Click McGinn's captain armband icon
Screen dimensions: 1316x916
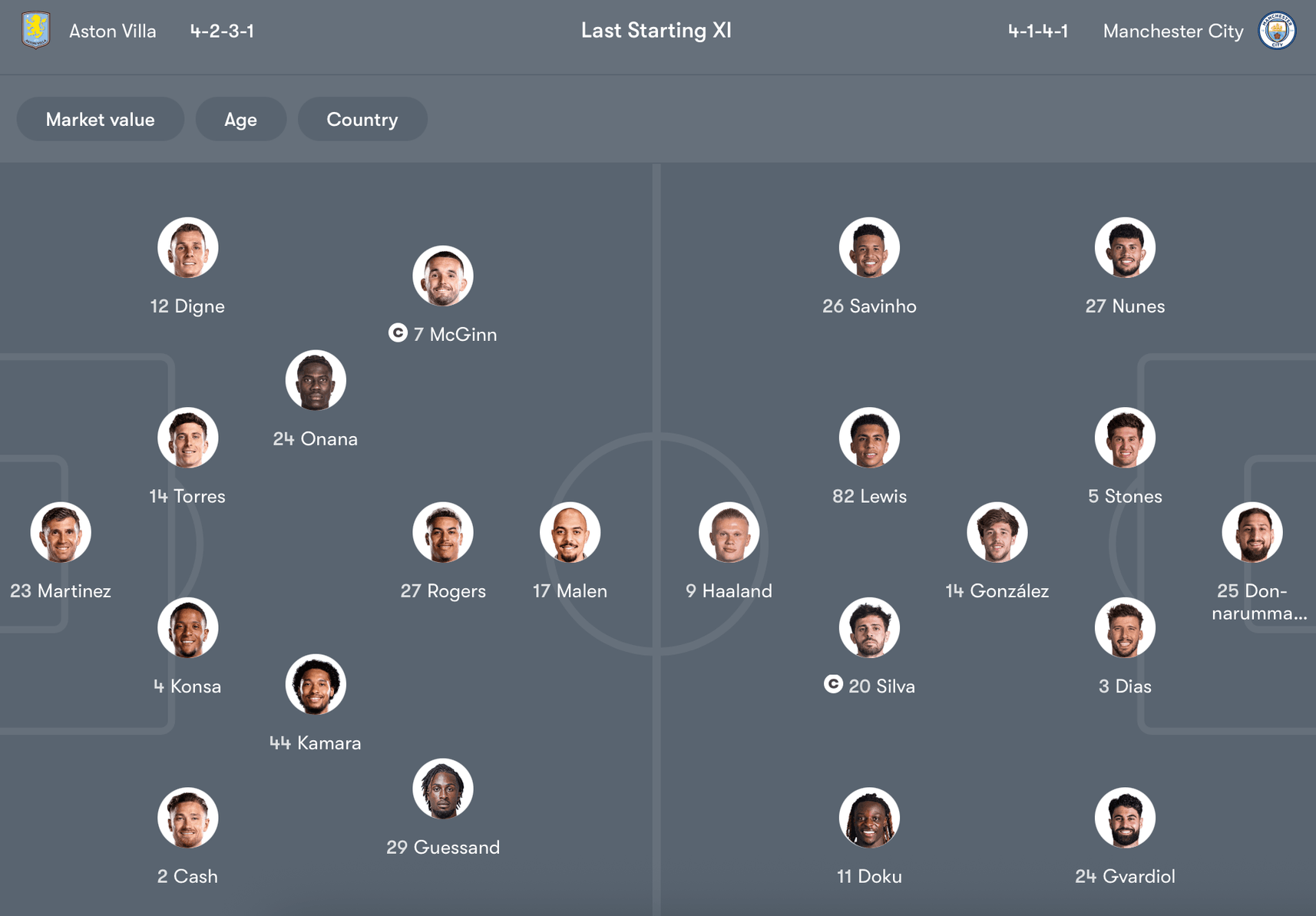point(398,332)
